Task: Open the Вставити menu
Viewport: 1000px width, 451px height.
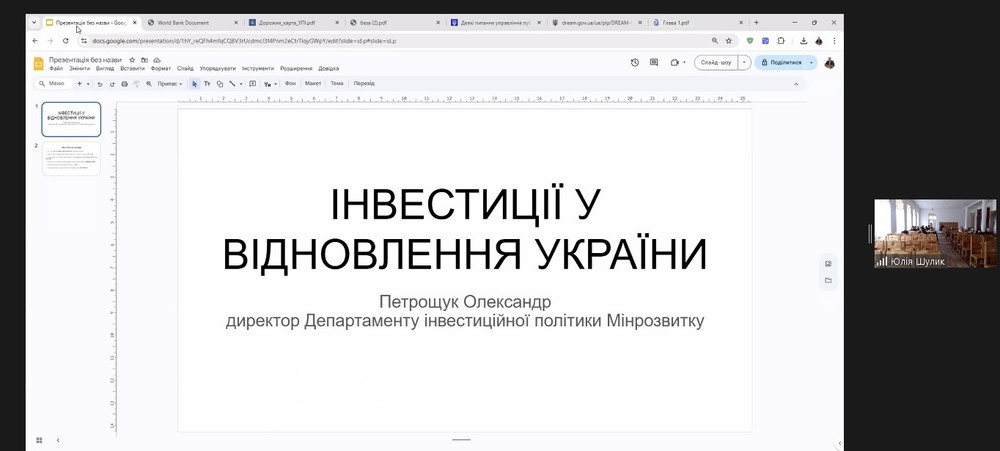Action: click(132, 68)
